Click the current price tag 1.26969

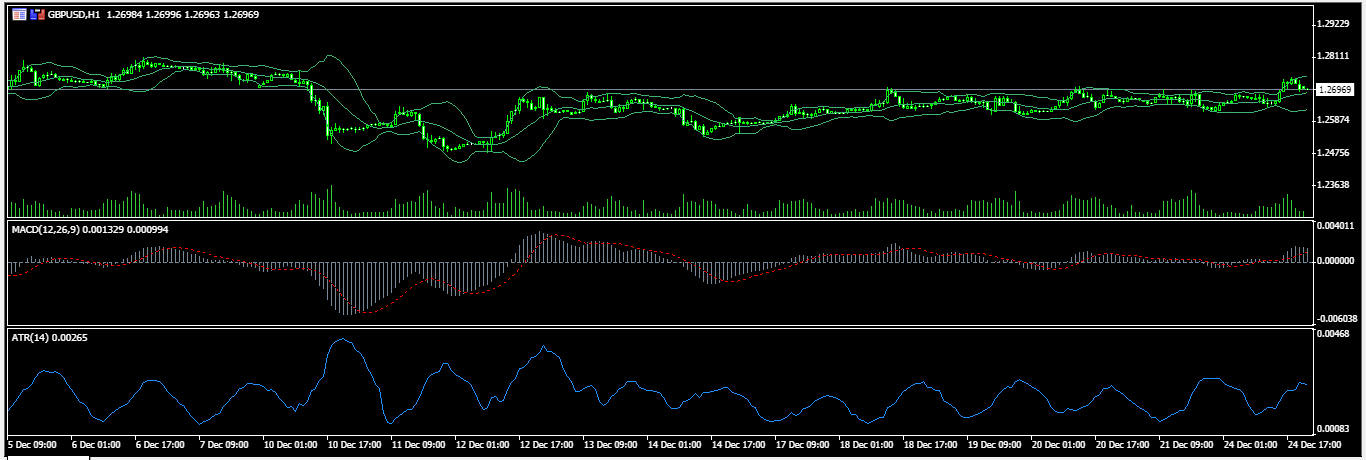point(1335,89)
